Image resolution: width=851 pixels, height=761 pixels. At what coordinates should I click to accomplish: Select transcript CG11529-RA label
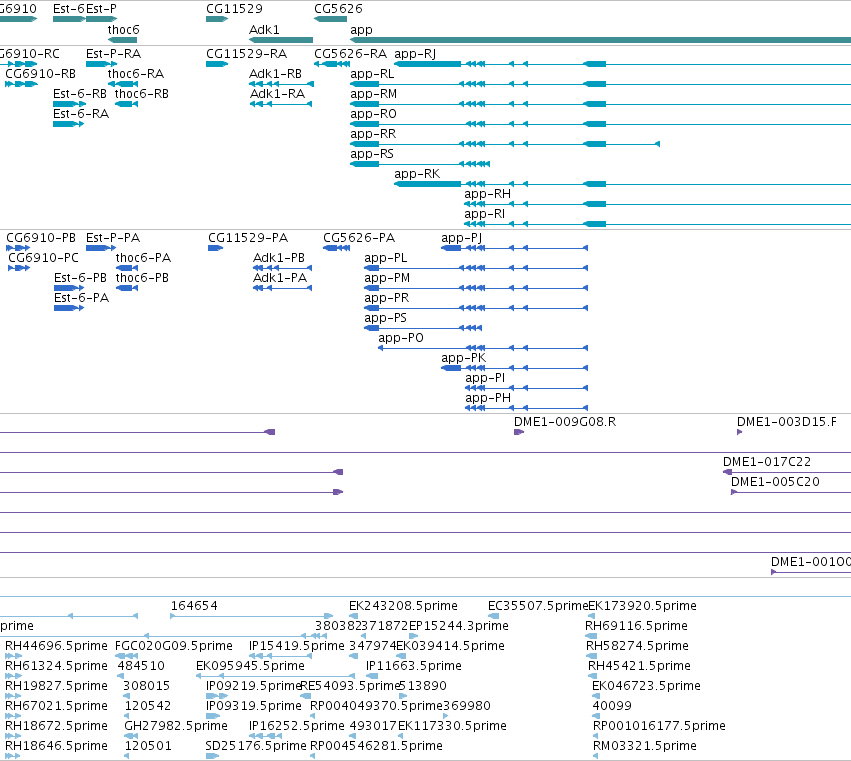246,54
